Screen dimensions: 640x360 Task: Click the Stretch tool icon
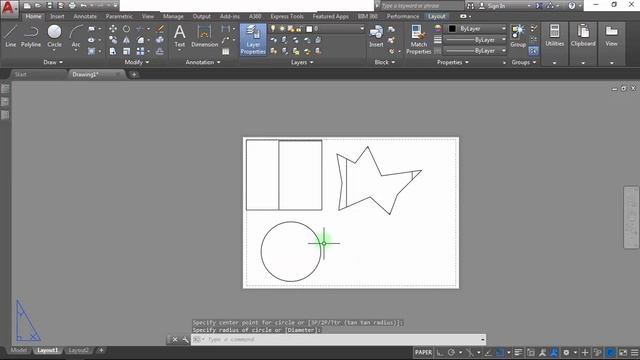pyautogui.click(x=113, y=51)
